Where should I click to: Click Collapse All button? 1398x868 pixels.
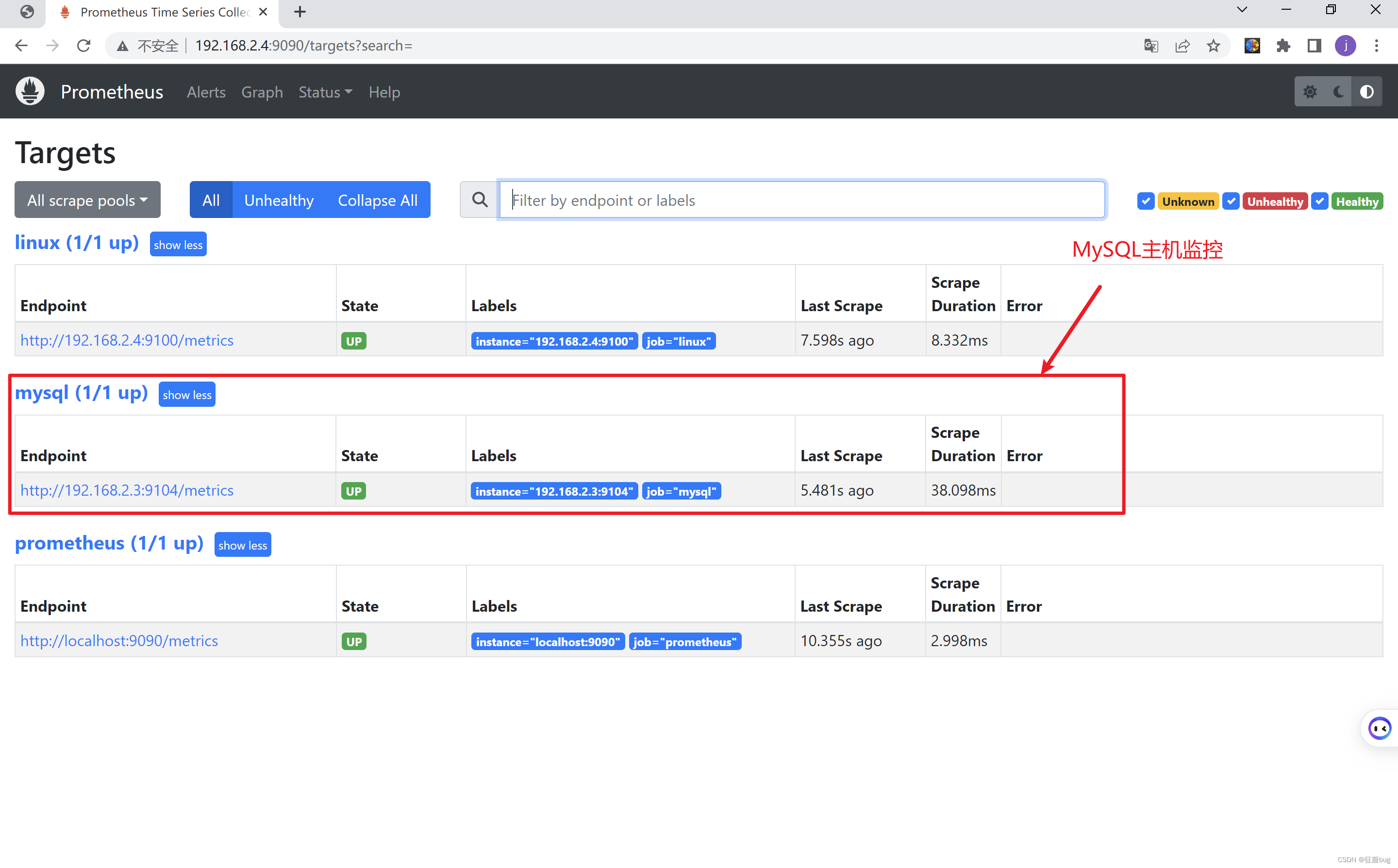coord(378,200)
